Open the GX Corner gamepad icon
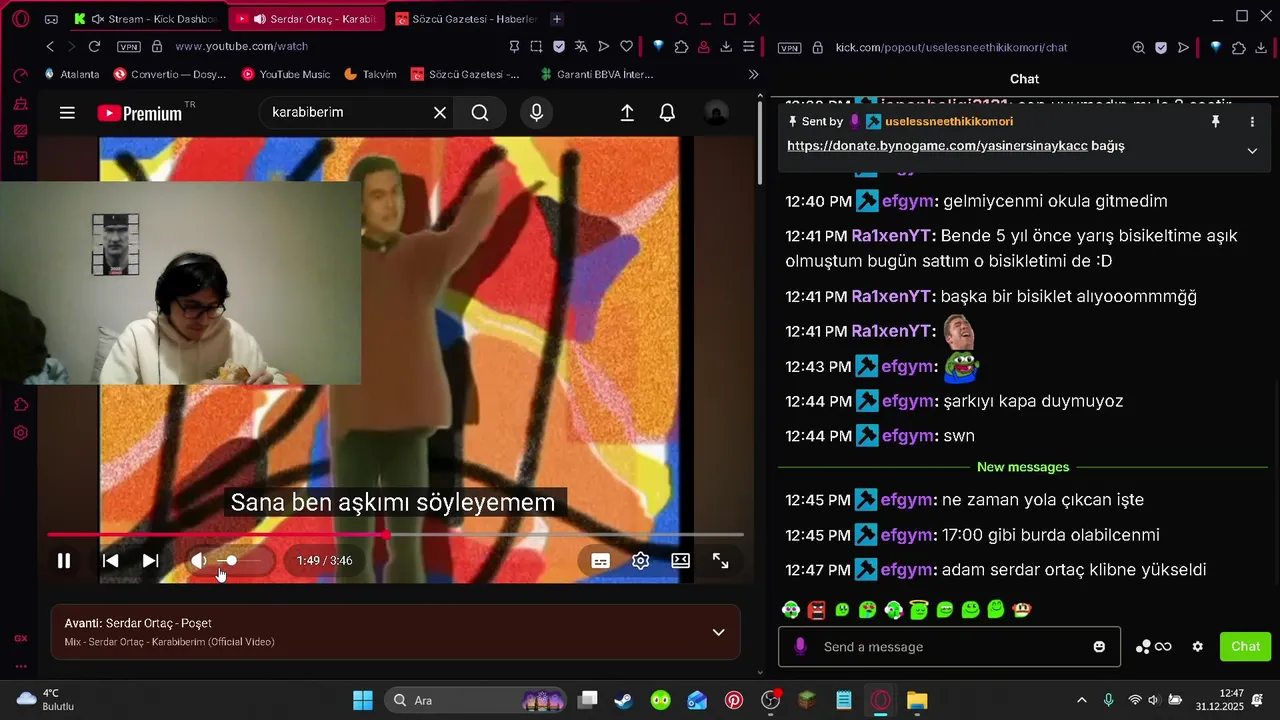1280x720 pixels. pyautogui.click(x=51, y=19)
